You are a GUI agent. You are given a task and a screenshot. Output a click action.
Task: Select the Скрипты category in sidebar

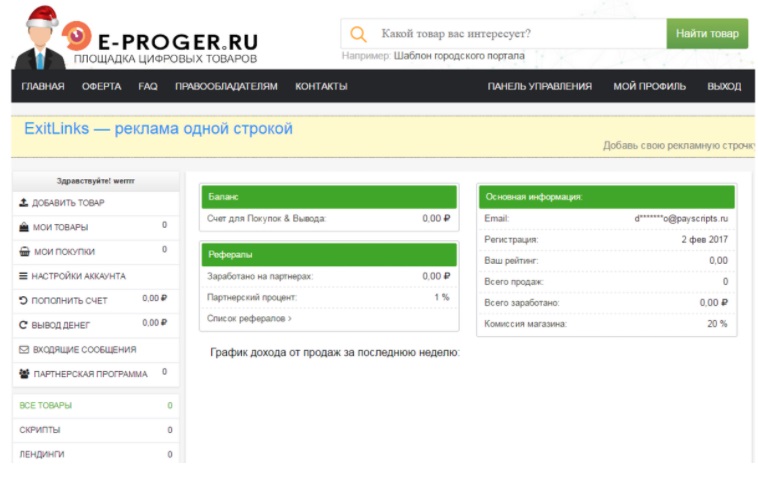40,430
